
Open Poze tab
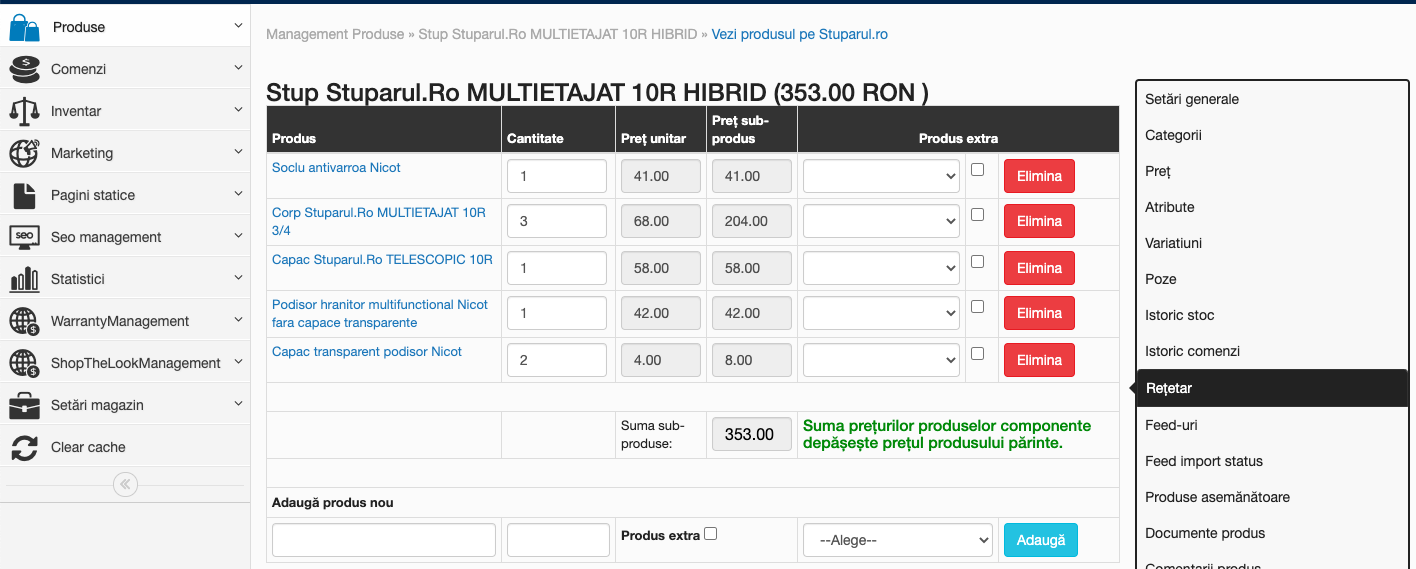click(x=1161, y=279)
